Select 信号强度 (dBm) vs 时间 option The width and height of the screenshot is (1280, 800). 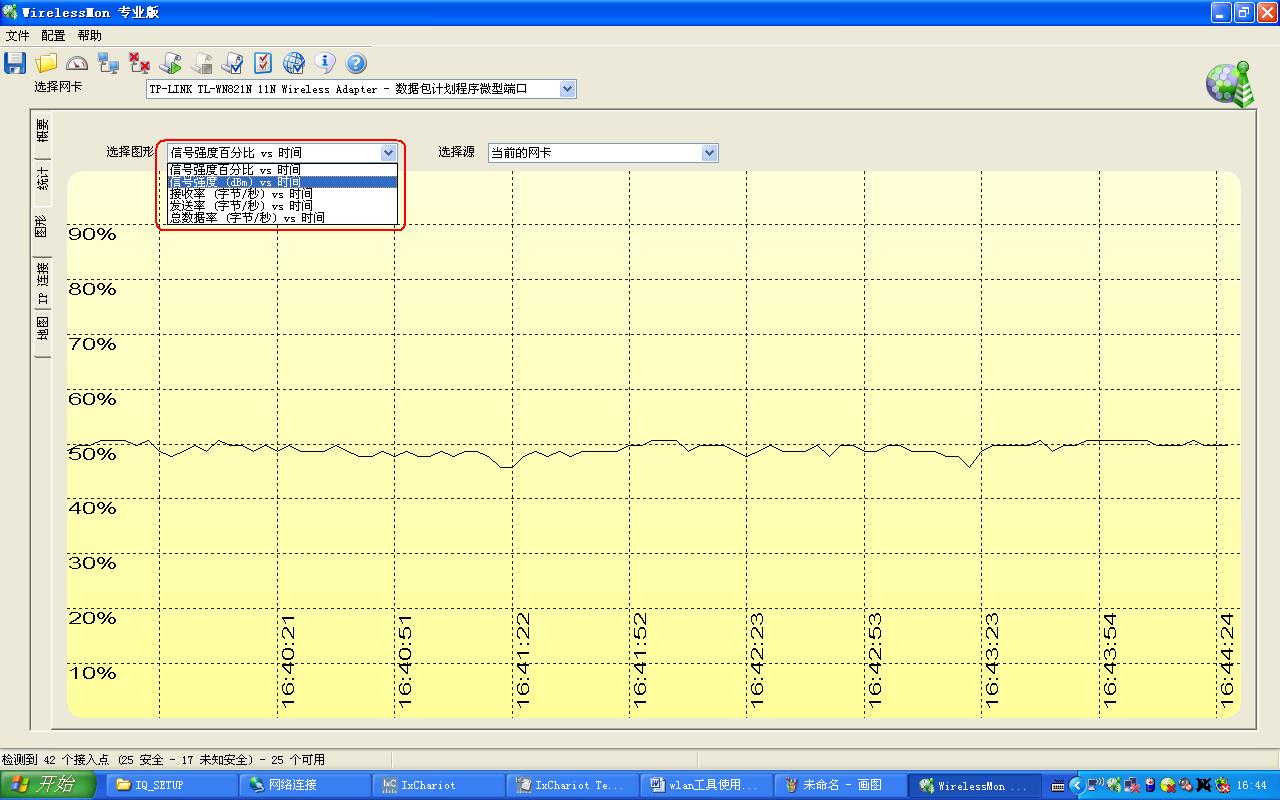282,182
